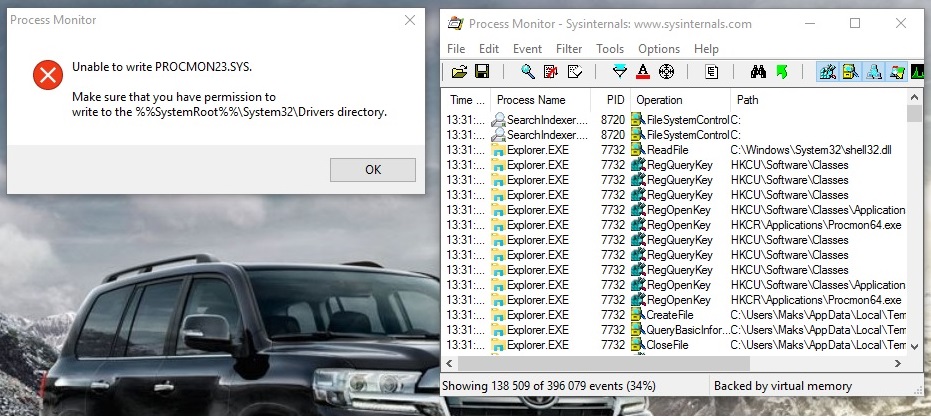Click the Time column header
Viewport: 931px width, 420px height.
pyautogui.click(x=467, y=100)
